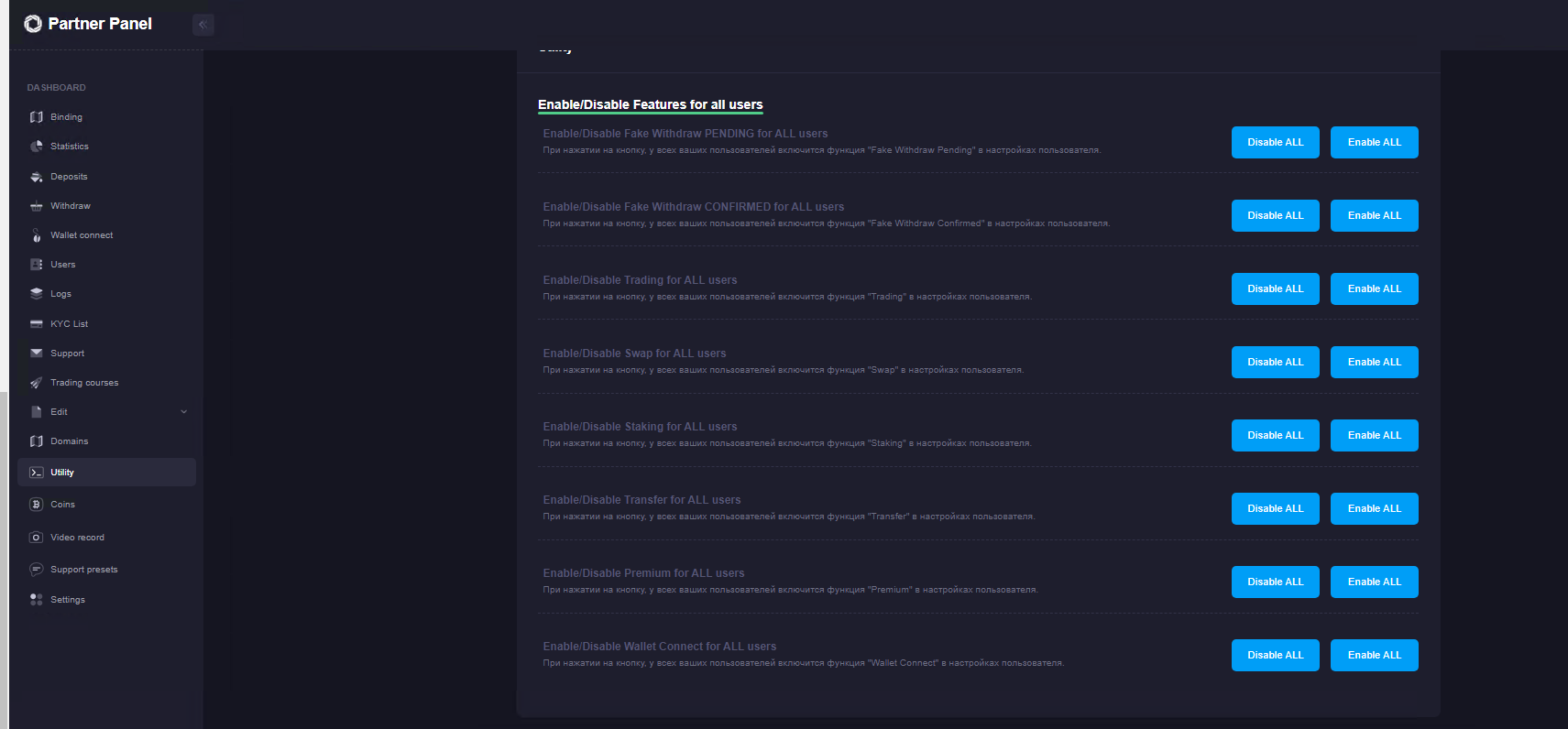
Task: Open Deposits from the sidebar icon
Action: click(37, 177)
